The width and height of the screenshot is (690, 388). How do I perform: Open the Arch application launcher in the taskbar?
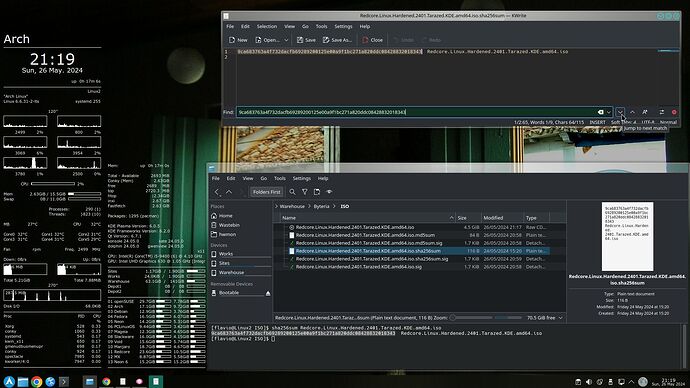(9, 381)
